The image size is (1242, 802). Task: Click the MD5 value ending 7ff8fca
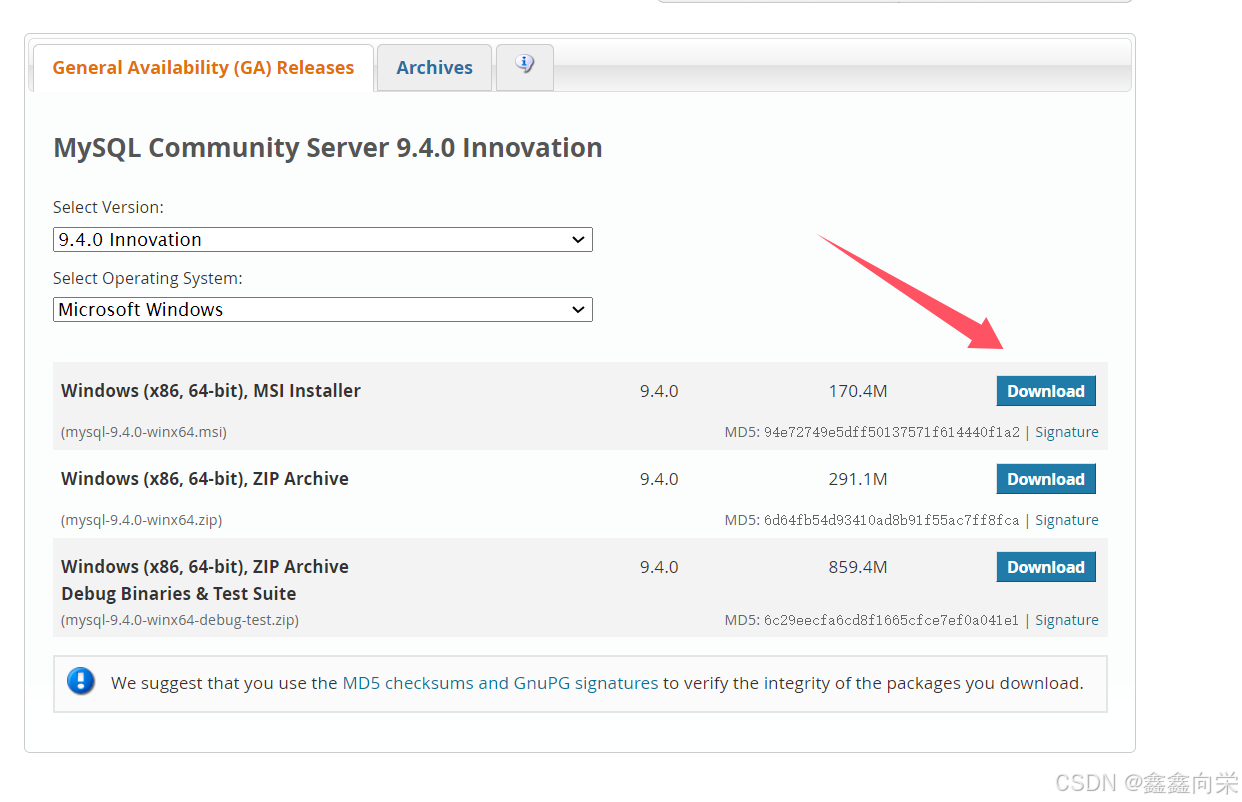click(x=892, y=521)
